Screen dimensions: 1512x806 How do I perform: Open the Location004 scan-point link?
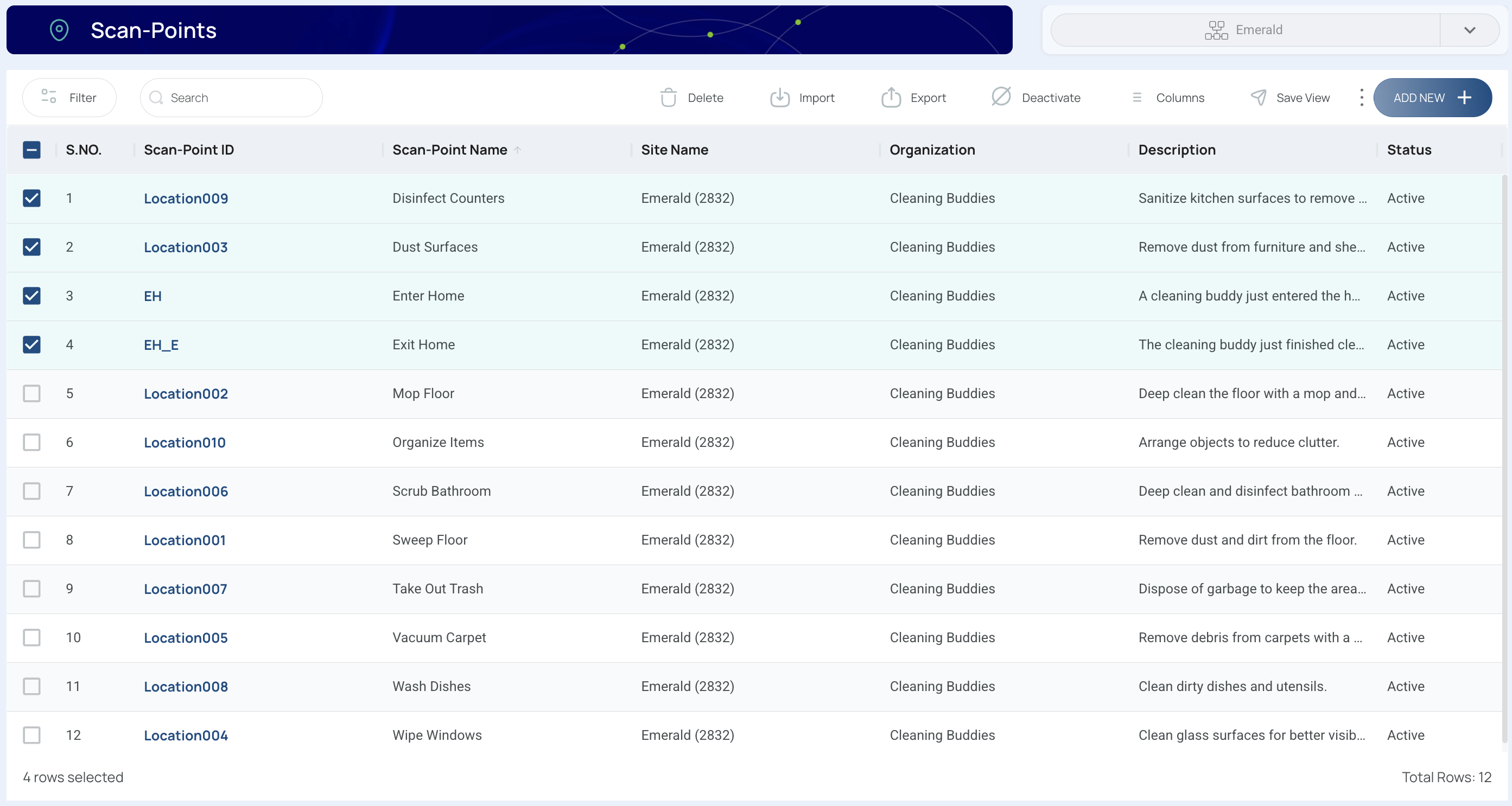pyautogui.click(x=186, y=735)
